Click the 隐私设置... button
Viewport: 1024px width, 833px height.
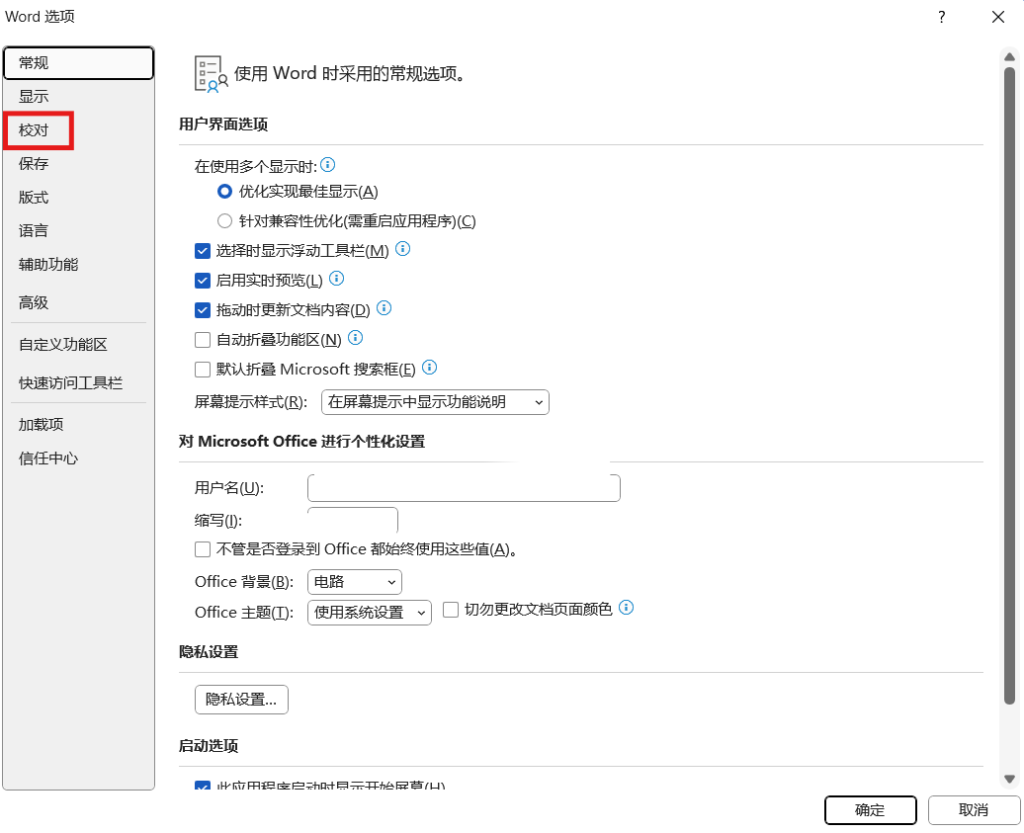click(x=241, y=699)
